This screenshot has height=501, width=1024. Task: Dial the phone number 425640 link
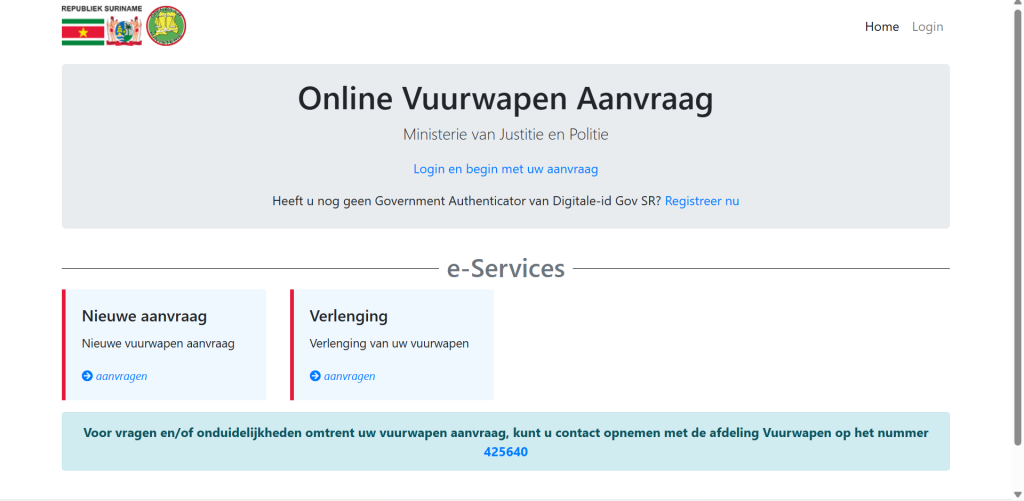coord(505,452)
